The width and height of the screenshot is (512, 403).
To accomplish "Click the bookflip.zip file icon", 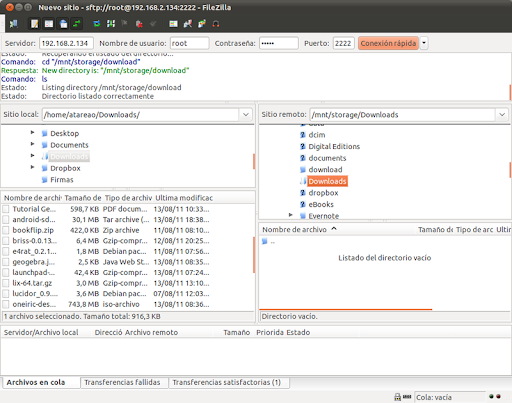I will (6, 230).
